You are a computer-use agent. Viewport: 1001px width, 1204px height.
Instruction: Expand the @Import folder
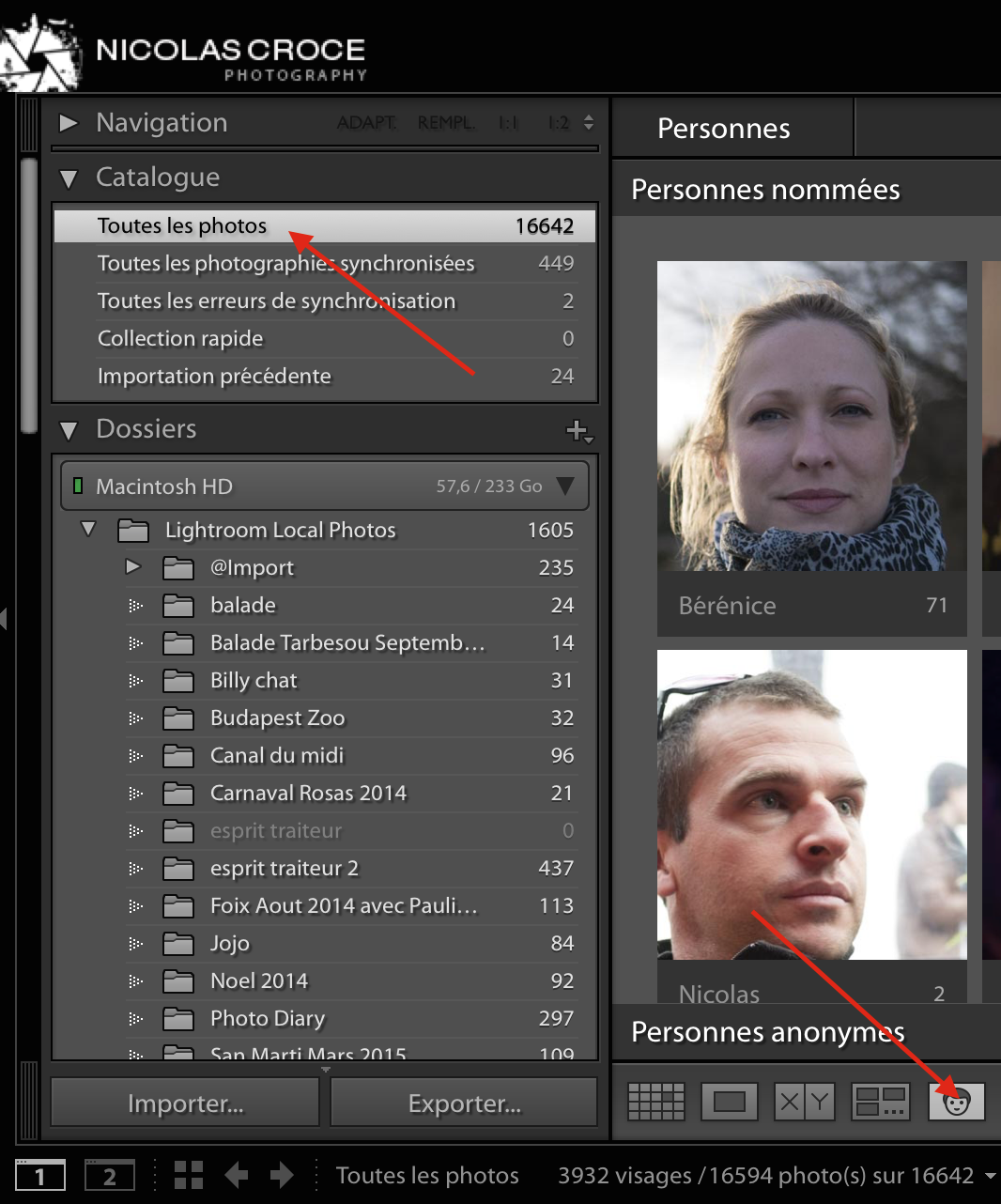pos(132,567)
